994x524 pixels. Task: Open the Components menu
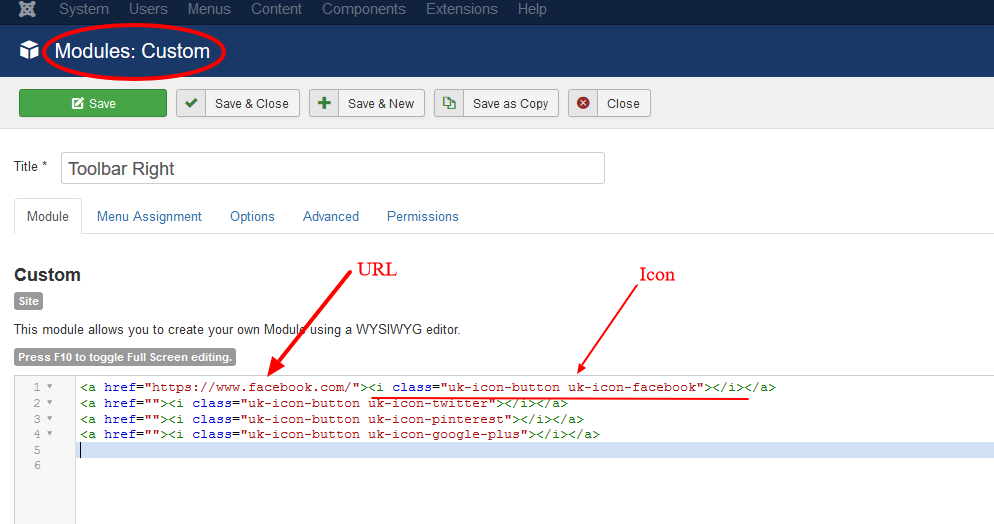click(364, 9)
